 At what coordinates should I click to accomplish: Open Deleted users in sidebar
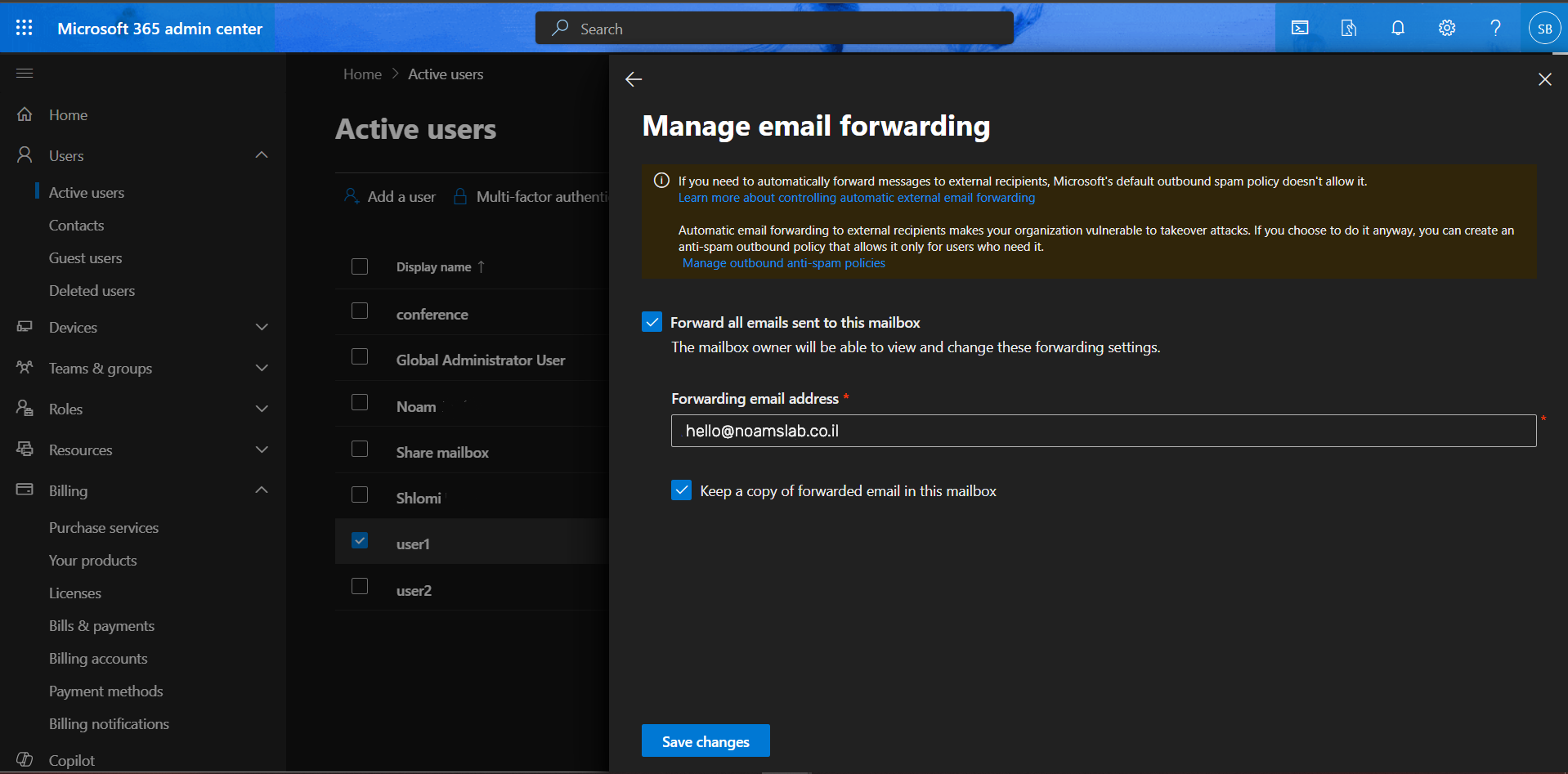point(92,290)
